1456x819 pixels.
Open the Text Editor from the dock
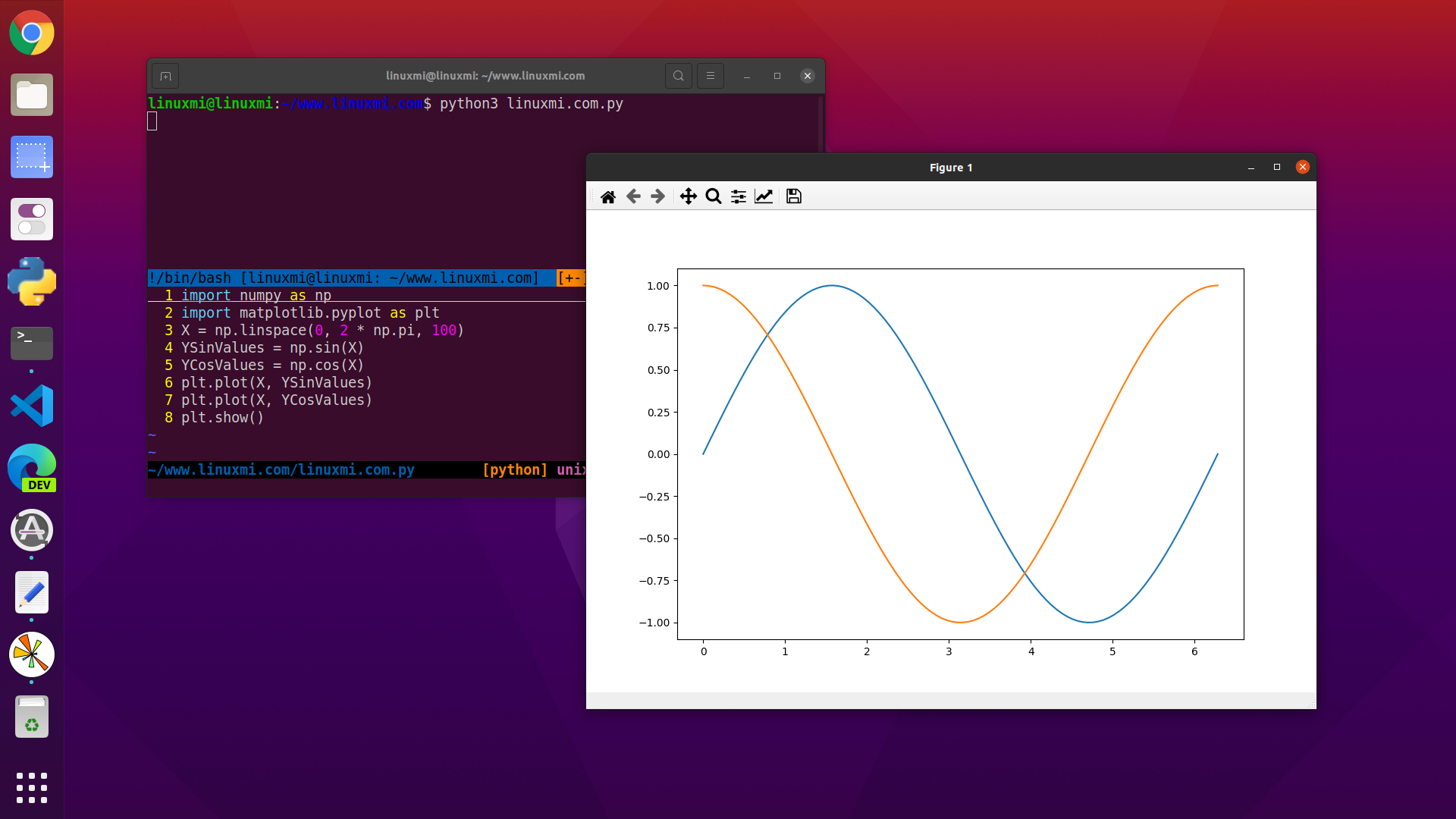tap(32, 592)
